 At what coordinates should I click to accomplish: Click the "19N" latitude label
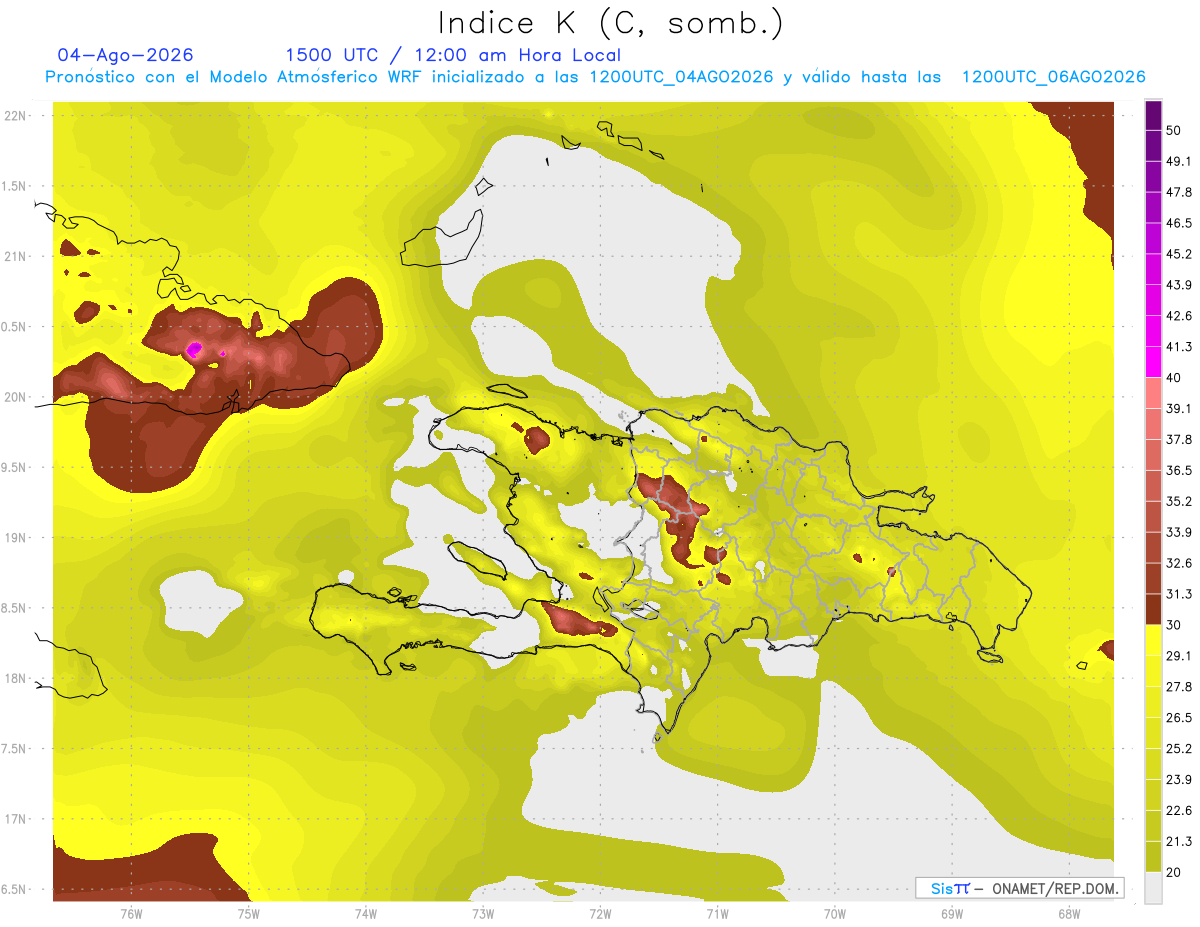point(16,538)
